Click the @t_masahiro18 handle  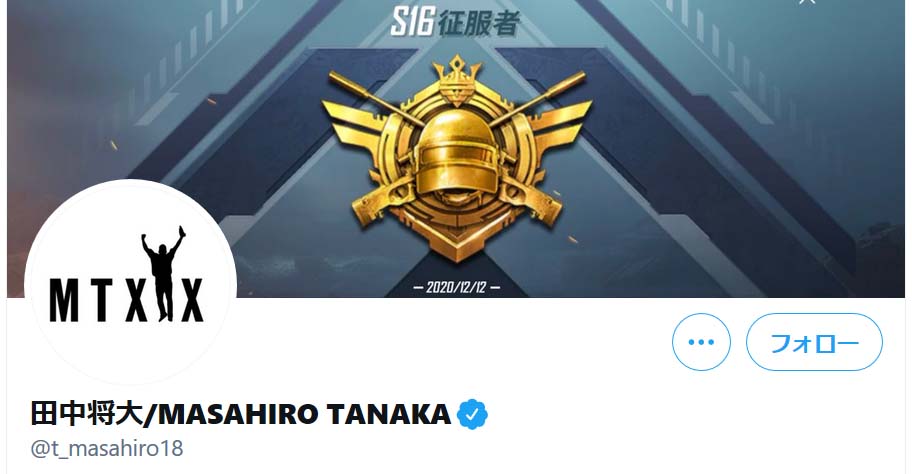pyautogui.click(x=107, y=448)
